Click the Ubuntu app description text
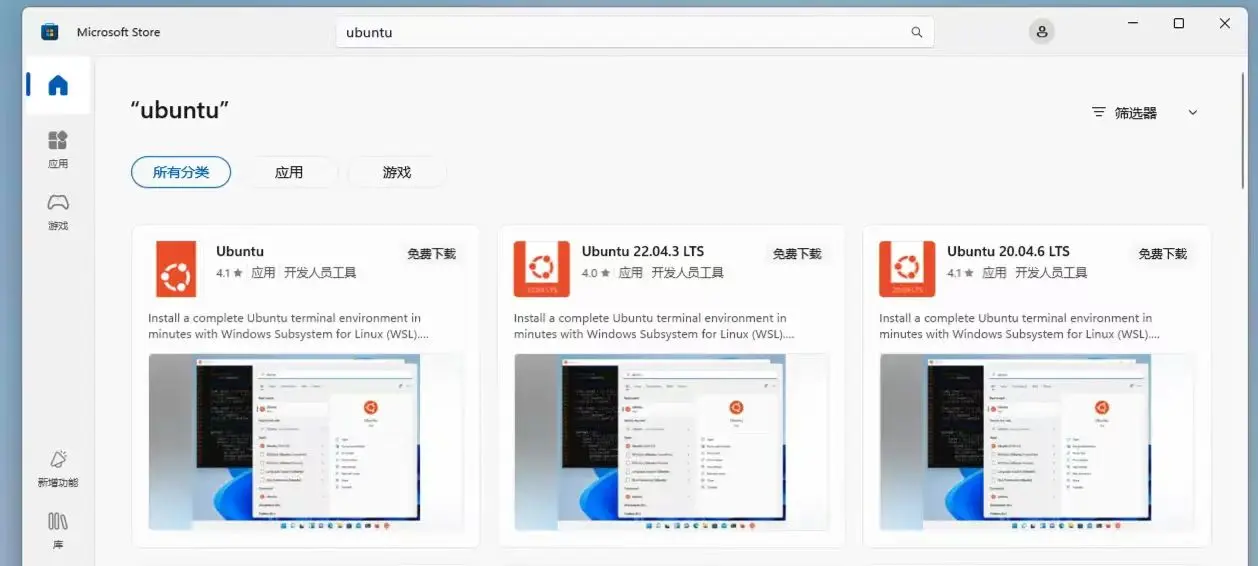This screenshot has width=1258, height=566. pyautogui.click(x=288, y=326)
